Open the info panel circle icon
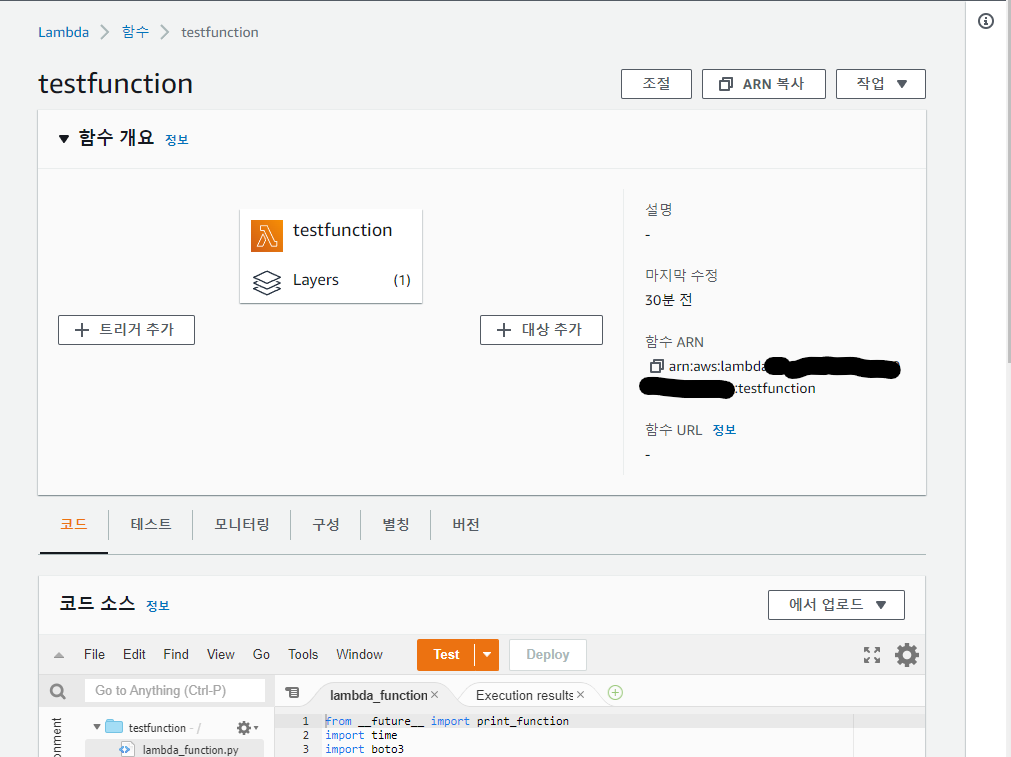The image size is (1011, 757). [x=985, y=21]
